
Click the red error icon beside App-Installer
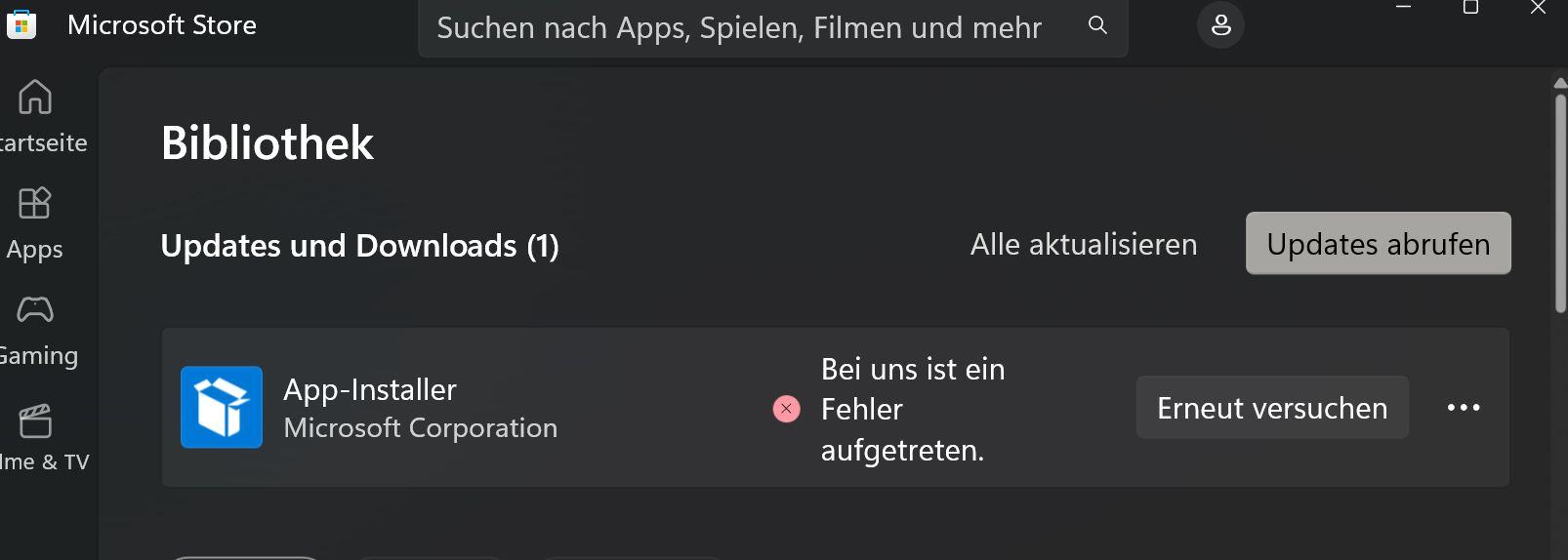786,409
